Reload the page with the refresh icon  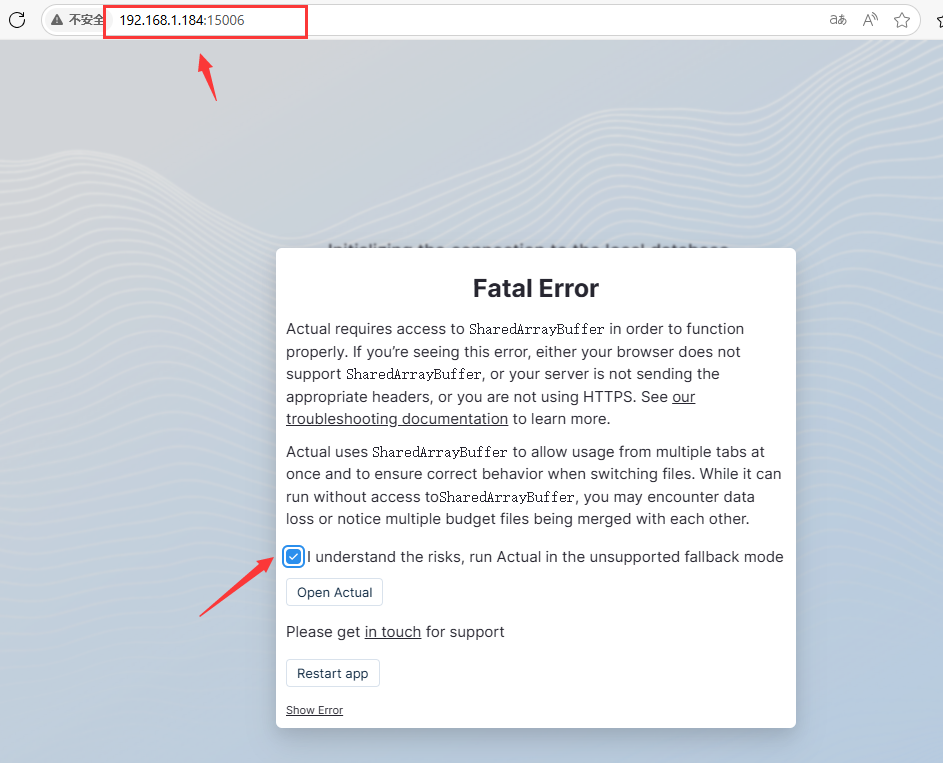pos(17,20)
